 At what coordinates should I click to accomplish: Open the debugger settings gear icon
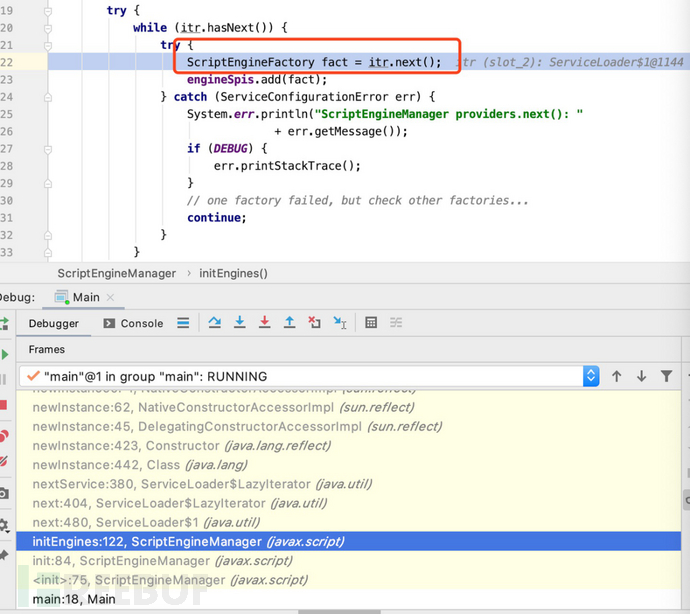click(x=4, y=525)
